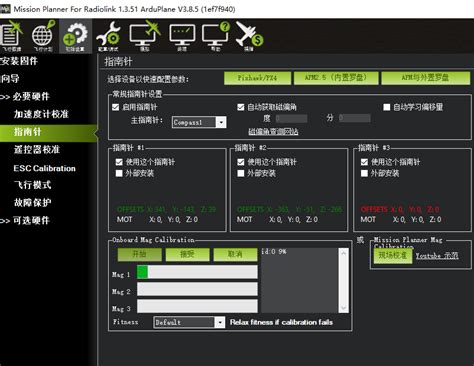Click the Mag 1 progress bar

coord(197,272)
